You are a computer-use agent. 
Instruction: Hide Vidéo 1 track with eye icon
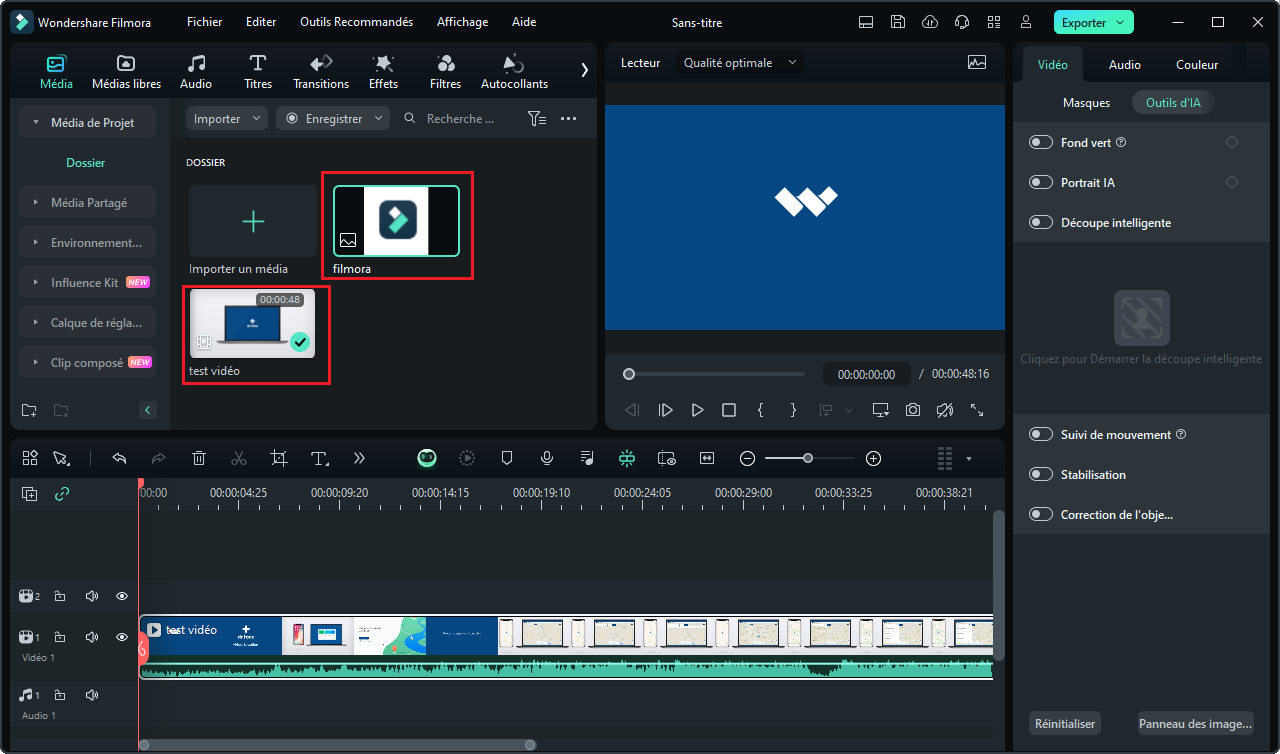(x=122, y=637)
